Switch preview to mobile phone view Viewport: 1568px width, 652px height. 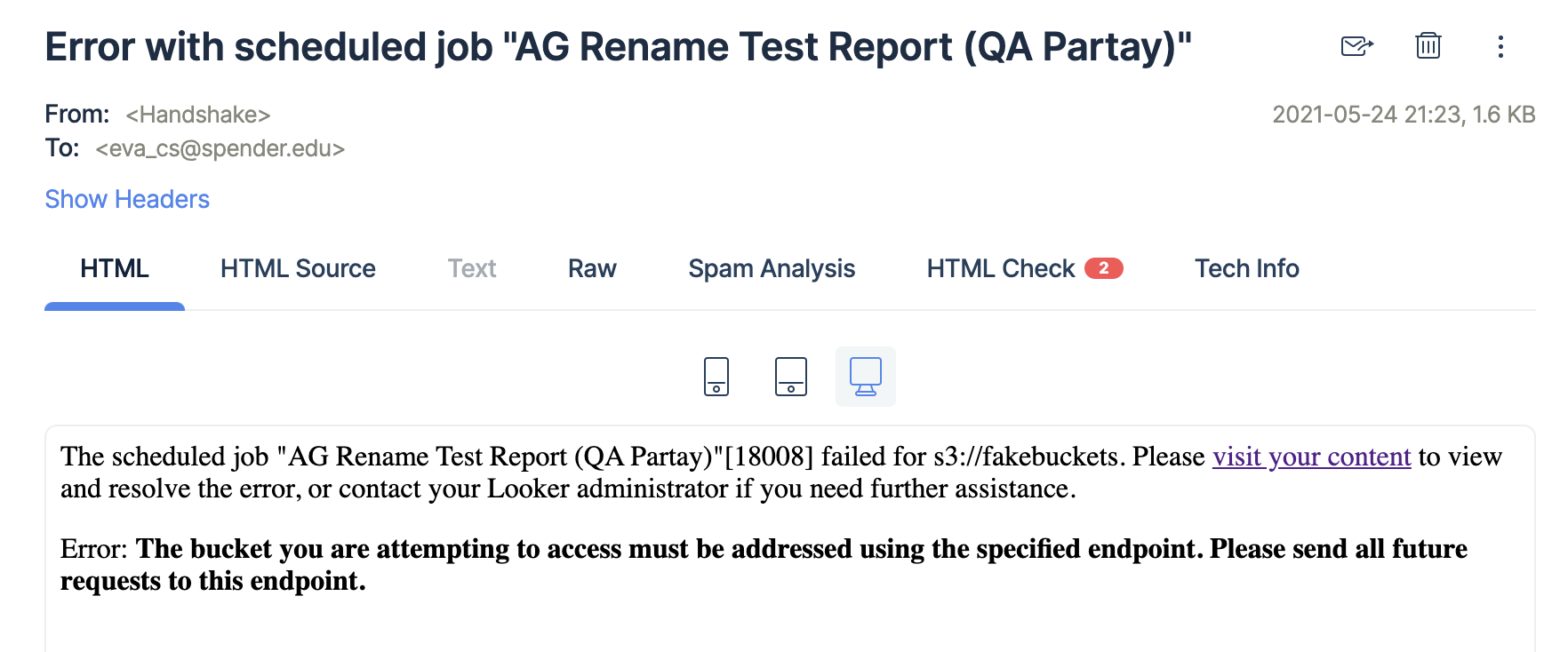[716, 377]
